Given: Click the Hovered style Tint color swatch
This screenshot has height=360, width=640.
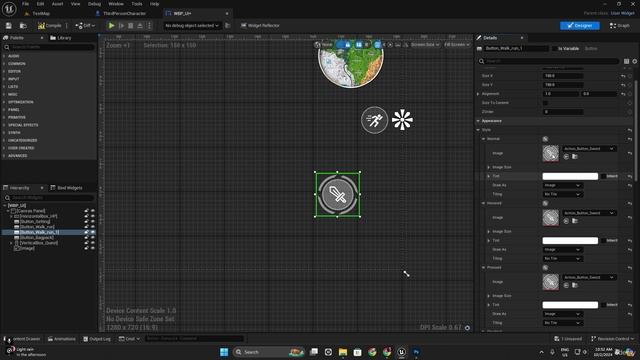Looking at the screenshot, I should coord(570,241).
